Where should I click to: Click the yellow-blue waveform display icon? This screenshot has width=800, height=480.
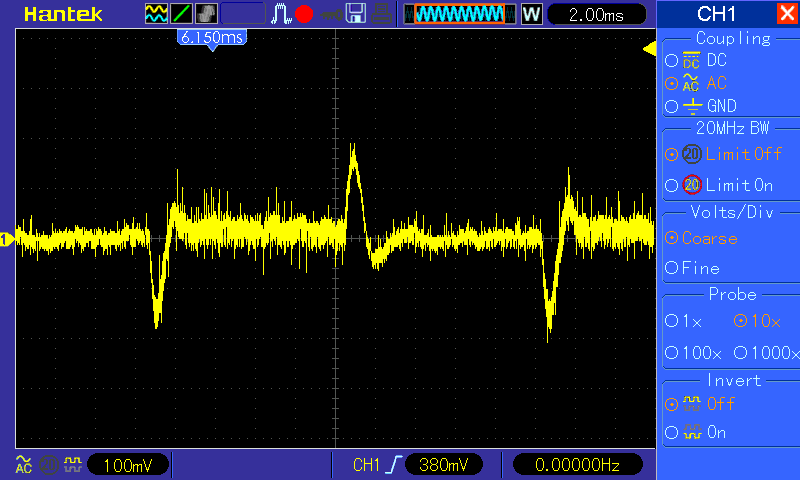tap(156, 14)
